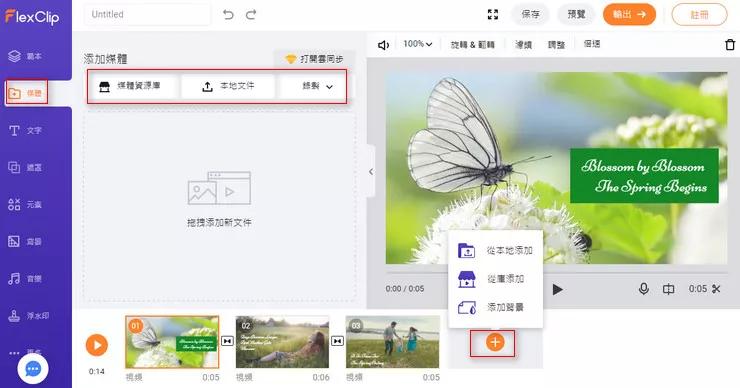Click orange plus add-scene button
This screenshot has height=388, width=740.
[495, 342]
